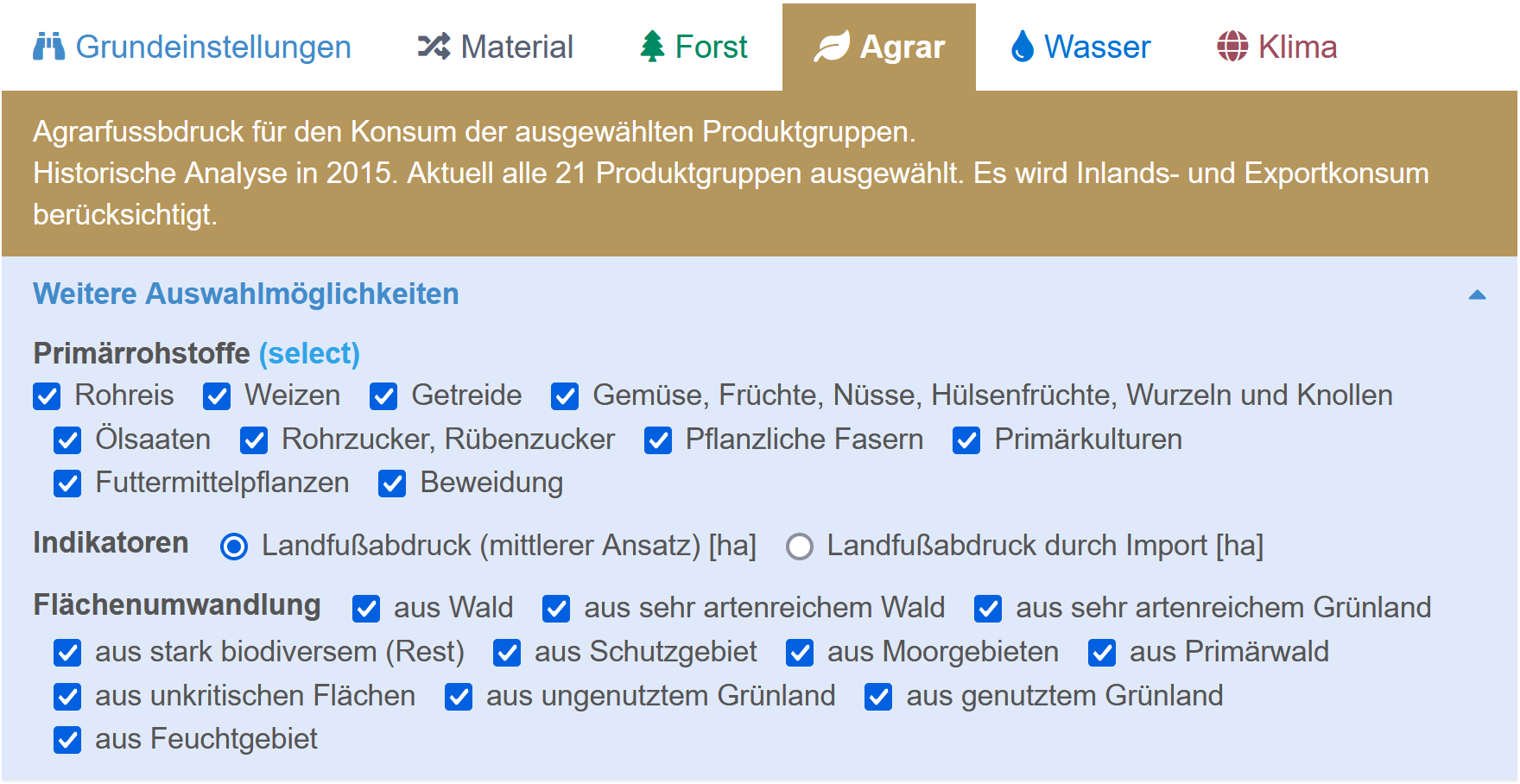Click the red globe Klima icon
Screen dimensions: 1520x784
(1232, 47)
